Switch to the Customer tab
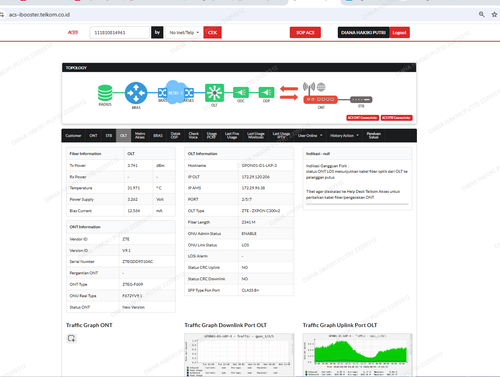 coord(73,136)
